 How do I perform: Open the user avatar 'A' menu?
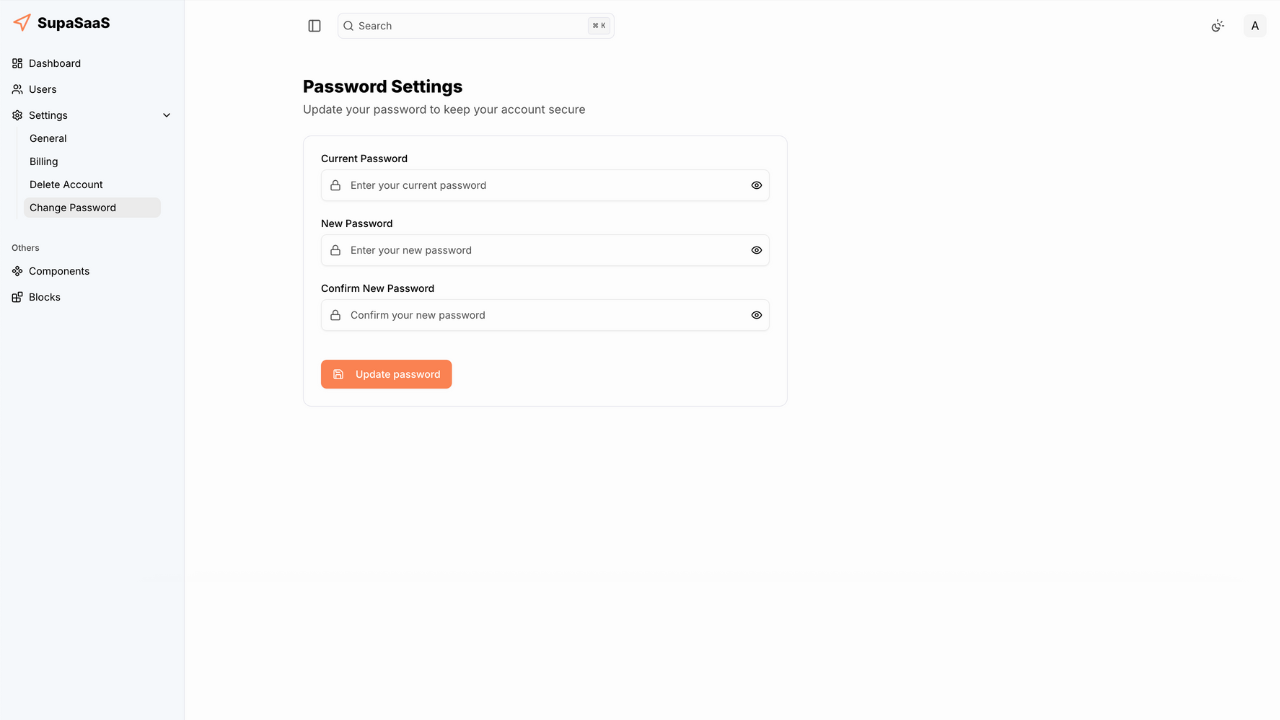tap(1255, 26)
